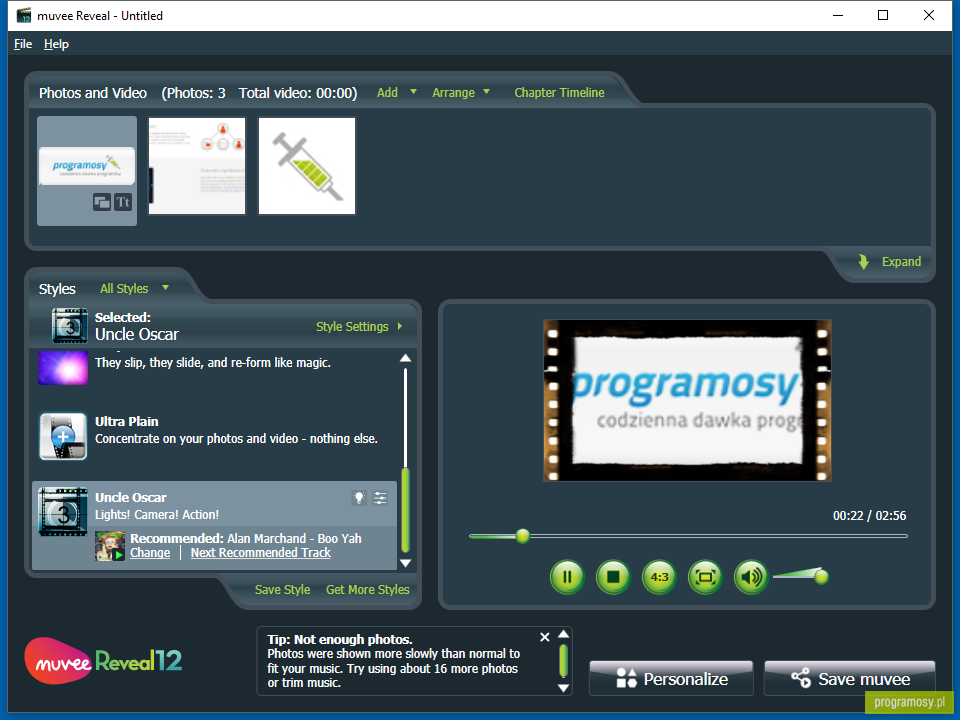The height and width of the screenshot is (720, 960).
Task: Open the File menu
Action: click(23, 44)
